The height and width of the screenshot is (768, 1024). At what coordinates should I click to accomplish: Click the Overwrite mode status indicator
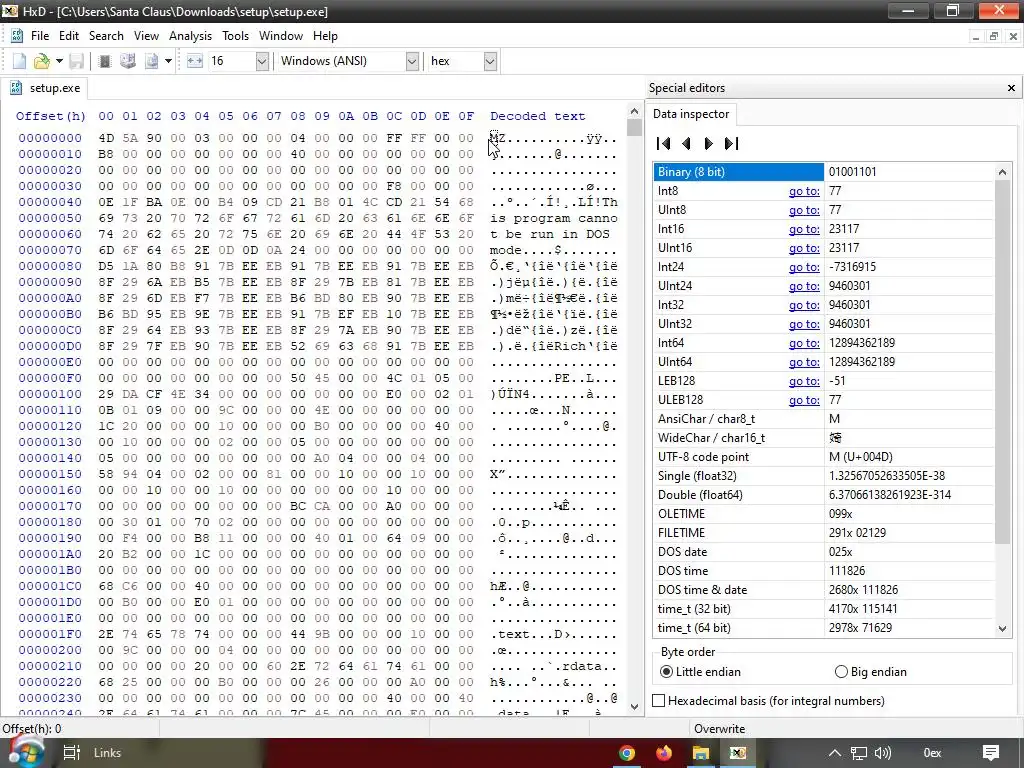(719, 729)
